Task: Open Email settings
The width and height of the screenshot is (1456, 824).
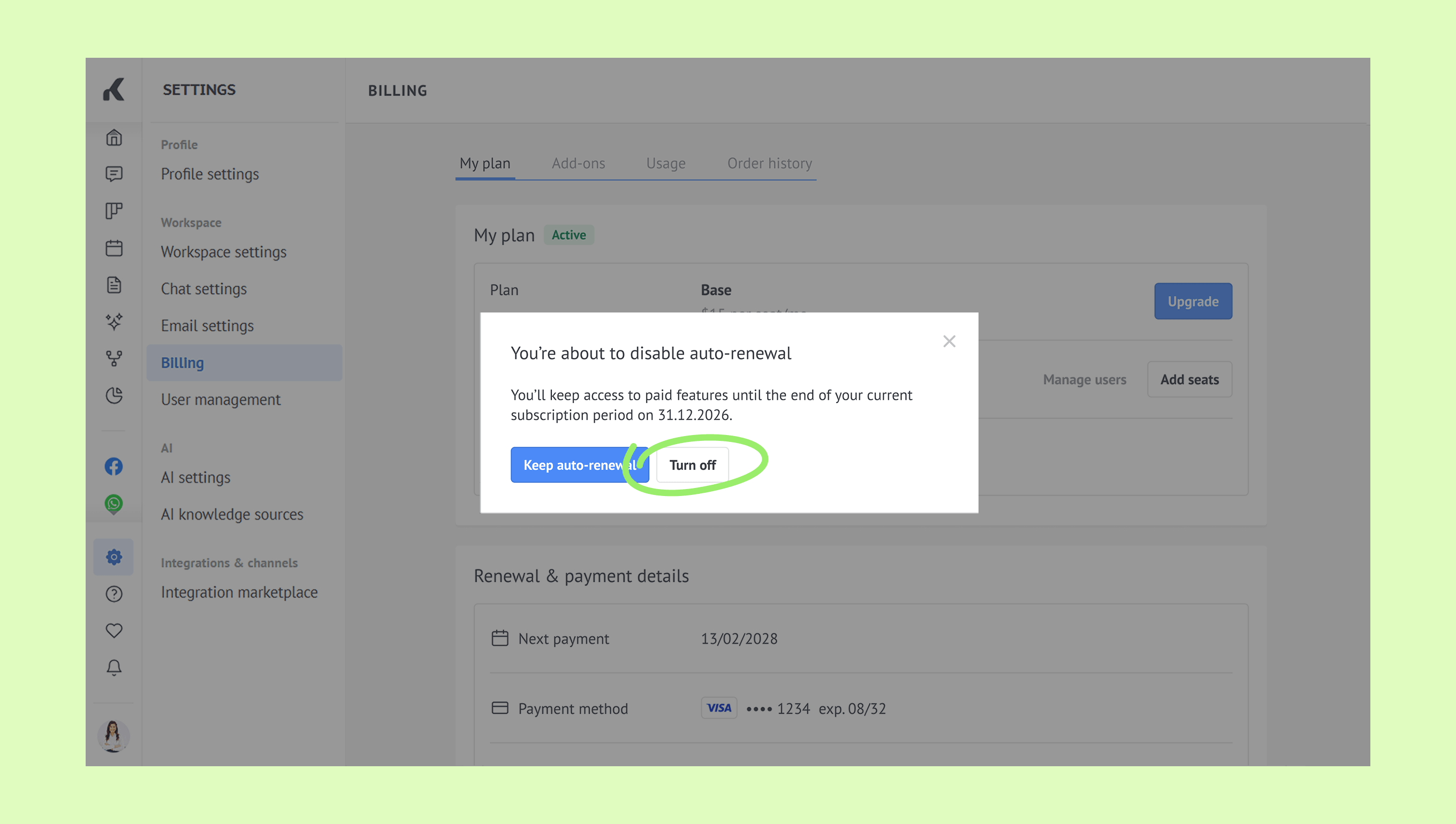Action: coord(207,326)
